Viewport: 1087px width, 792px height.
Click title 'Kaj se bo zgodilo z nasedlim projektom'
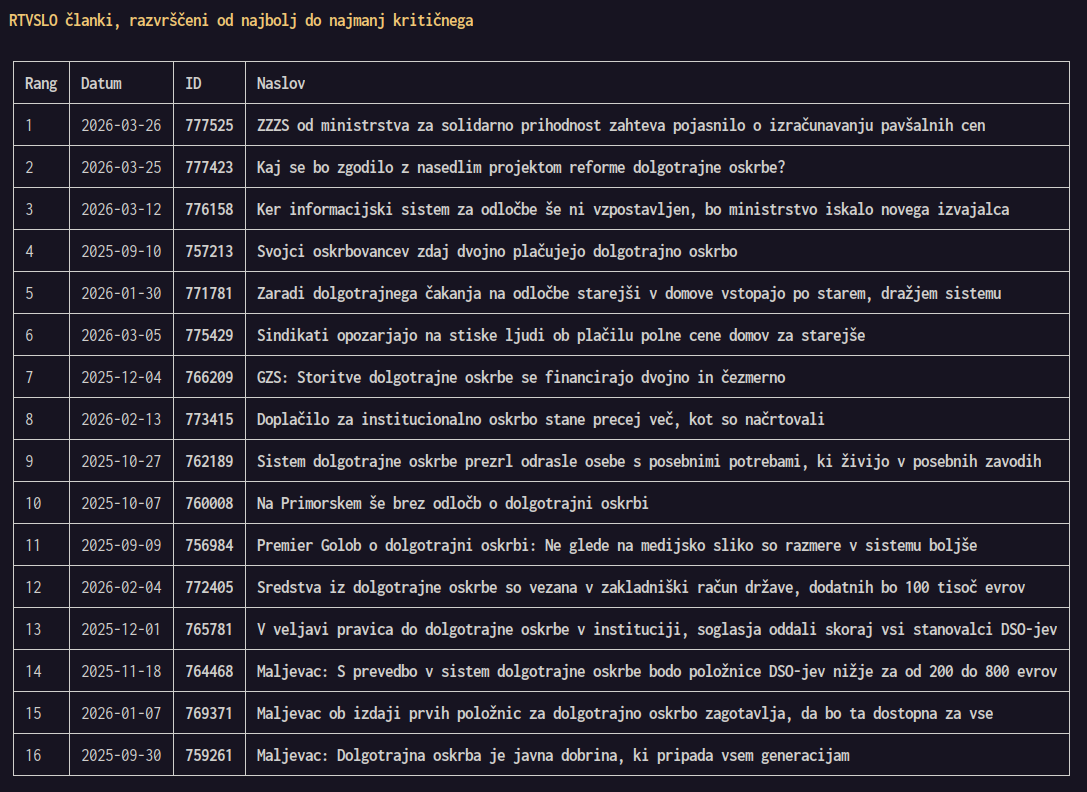click(409, 167)
